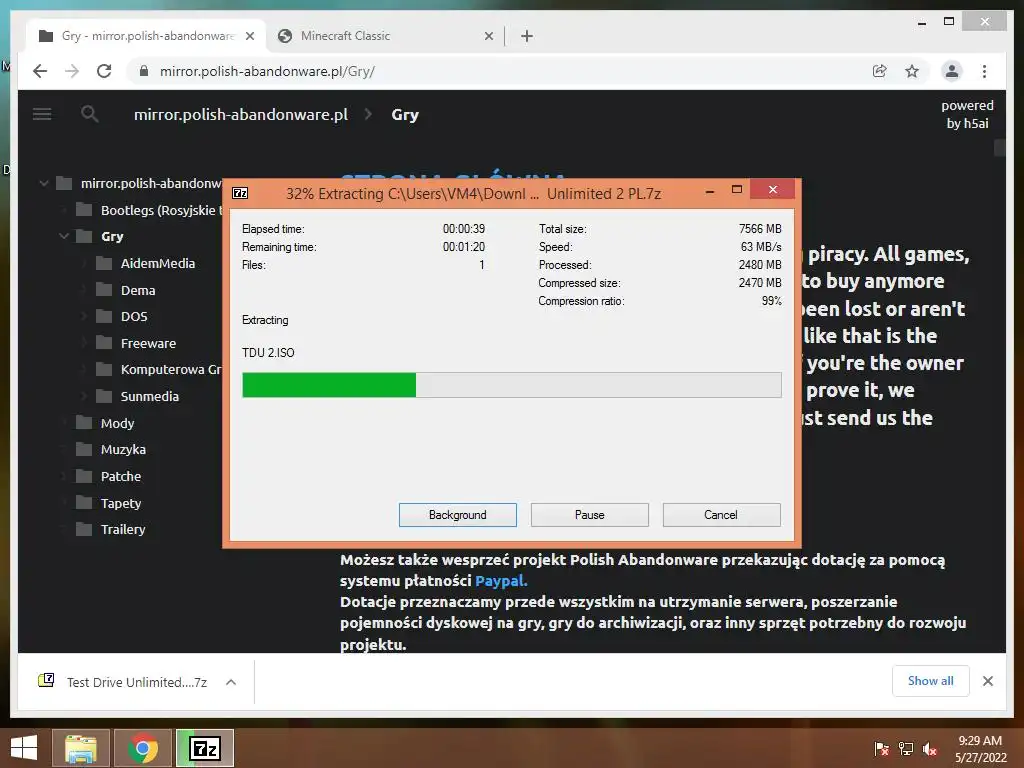Click the Trailery folder icon

[x=84, y=528]
